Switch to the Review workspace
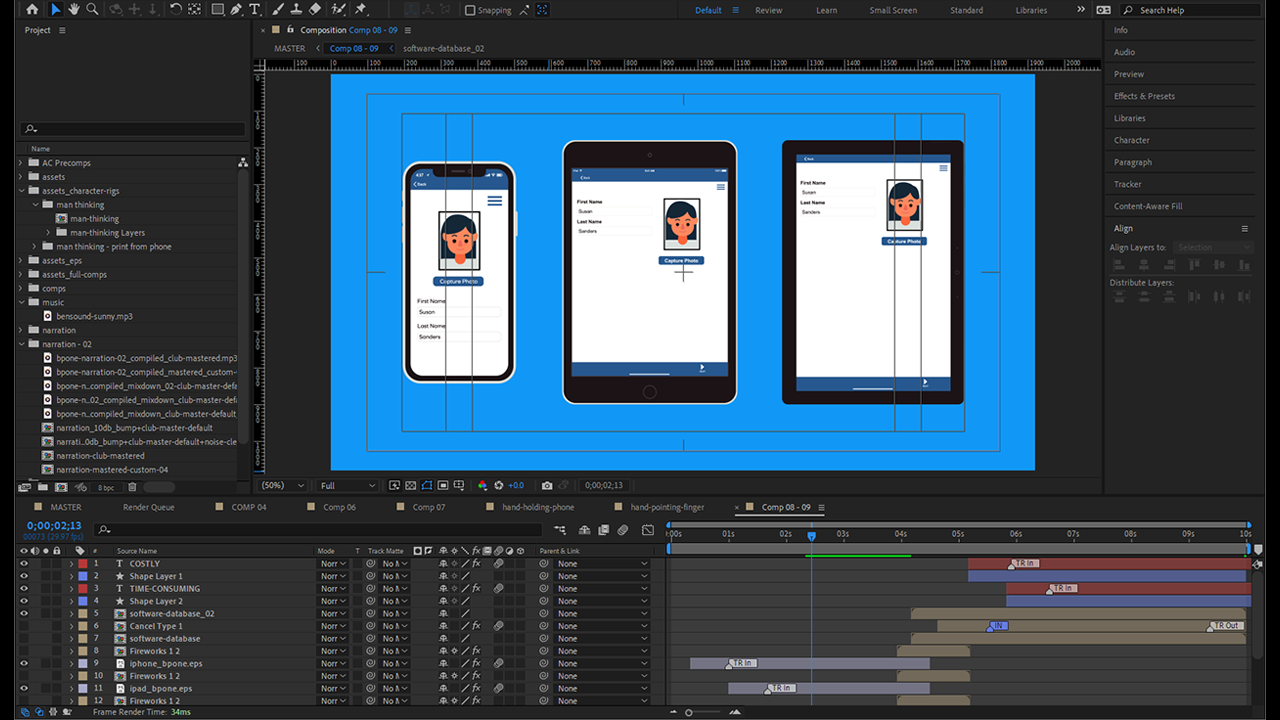Image resolution: width=1280 pixels, height=720 pixels. point(768,10)
